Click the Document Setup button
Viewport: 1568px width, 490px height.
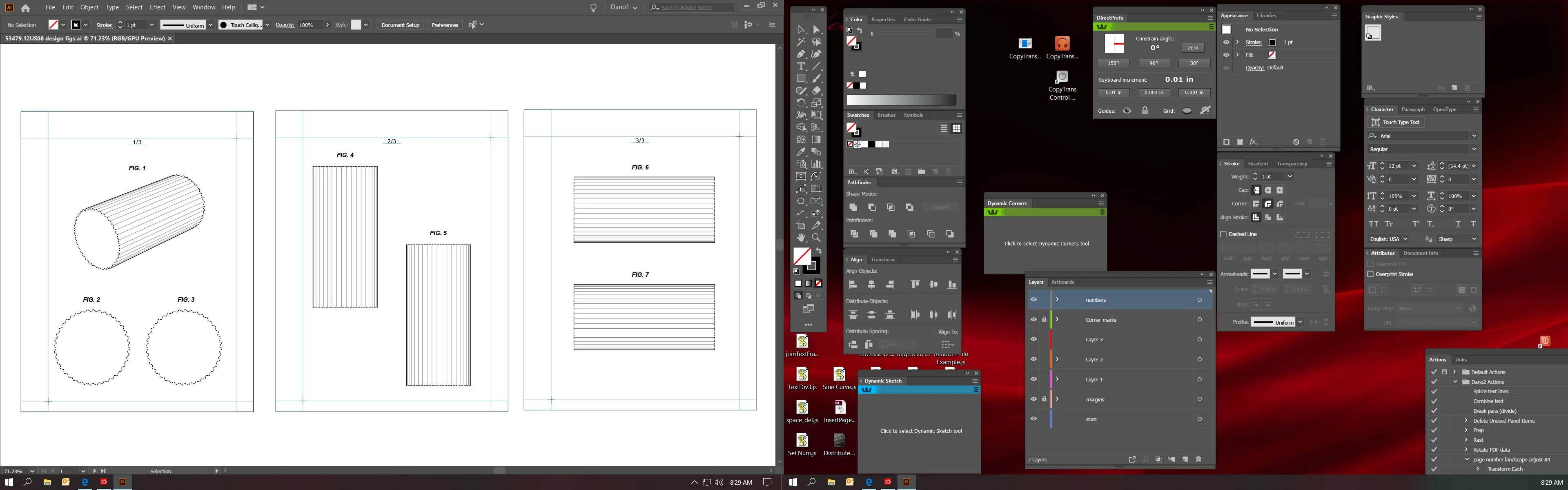pyautogui.click(x=400, y=25)
